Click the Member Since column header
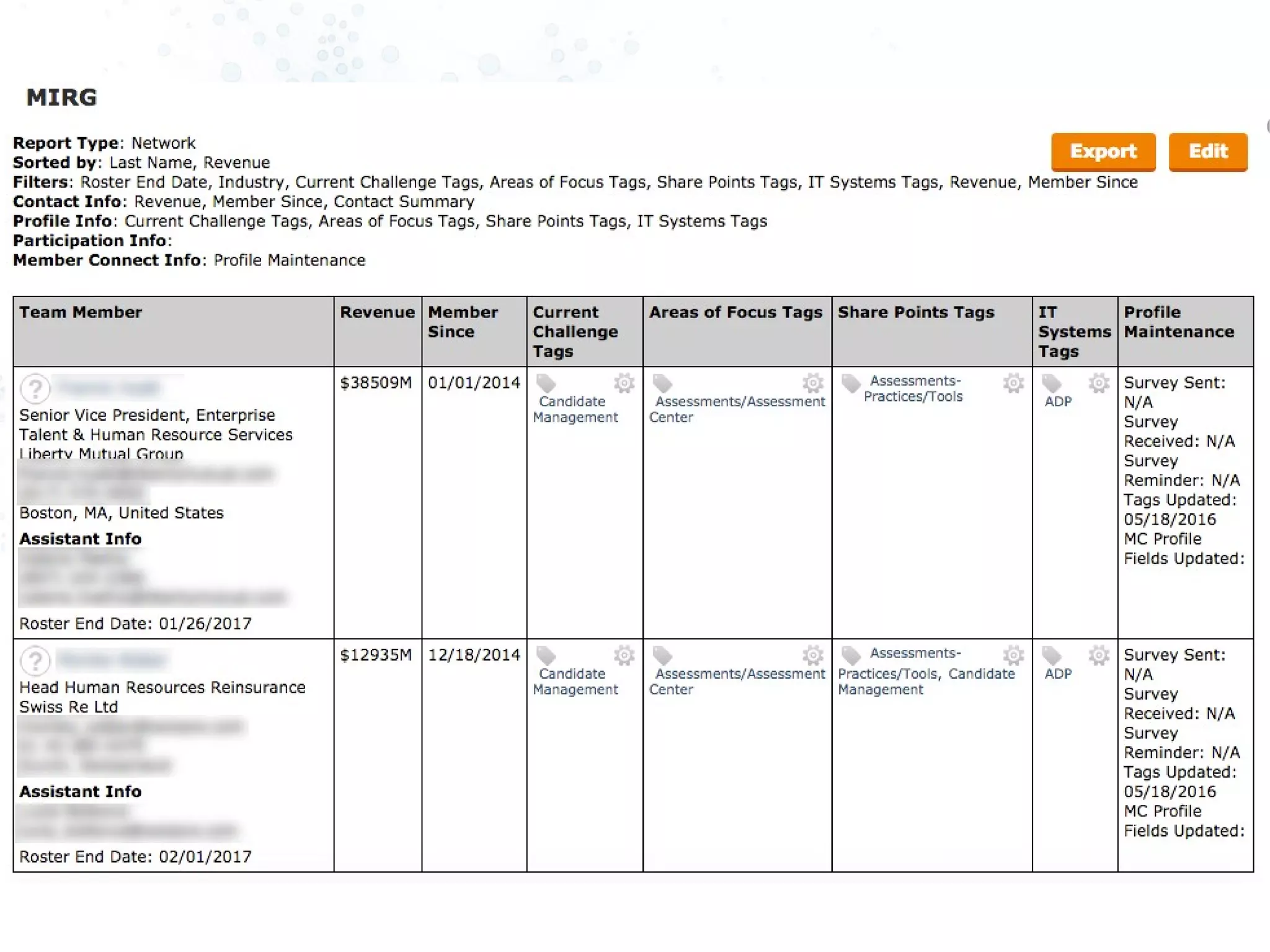 [462, 321]
